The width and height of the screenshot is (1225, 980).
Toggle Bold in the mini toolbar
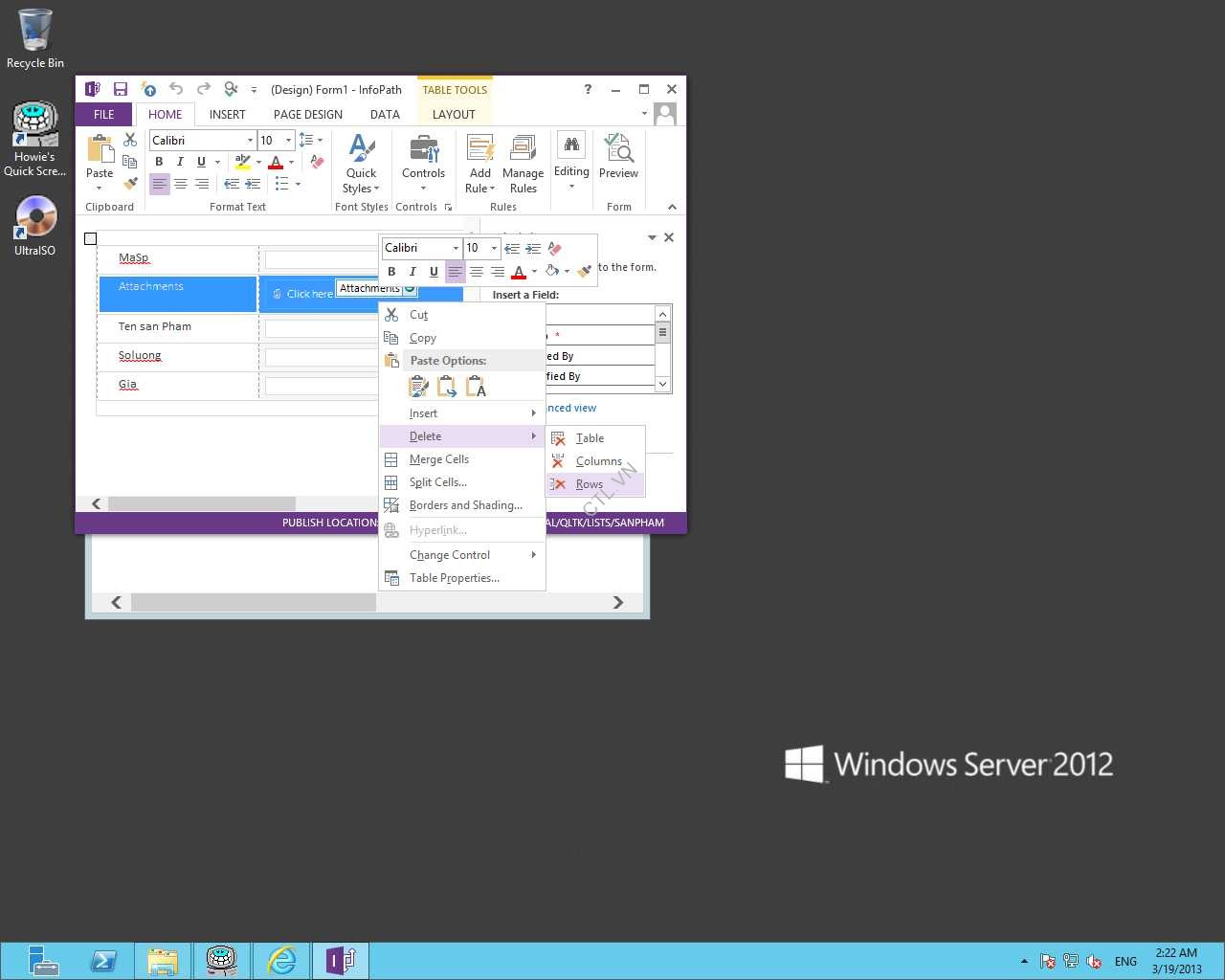pos(391,272)
